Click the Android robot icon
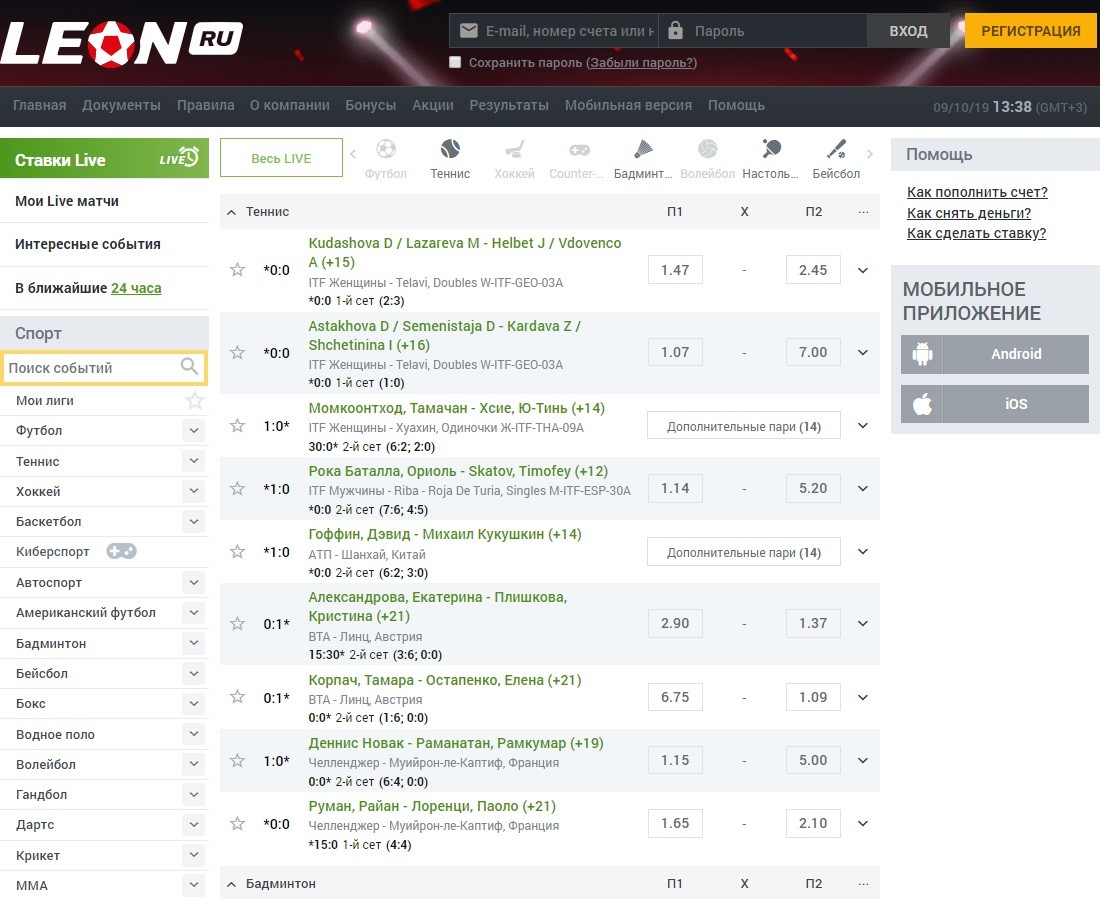Image resolution: width=1100 pixels, height=899 pixels. 922,354
